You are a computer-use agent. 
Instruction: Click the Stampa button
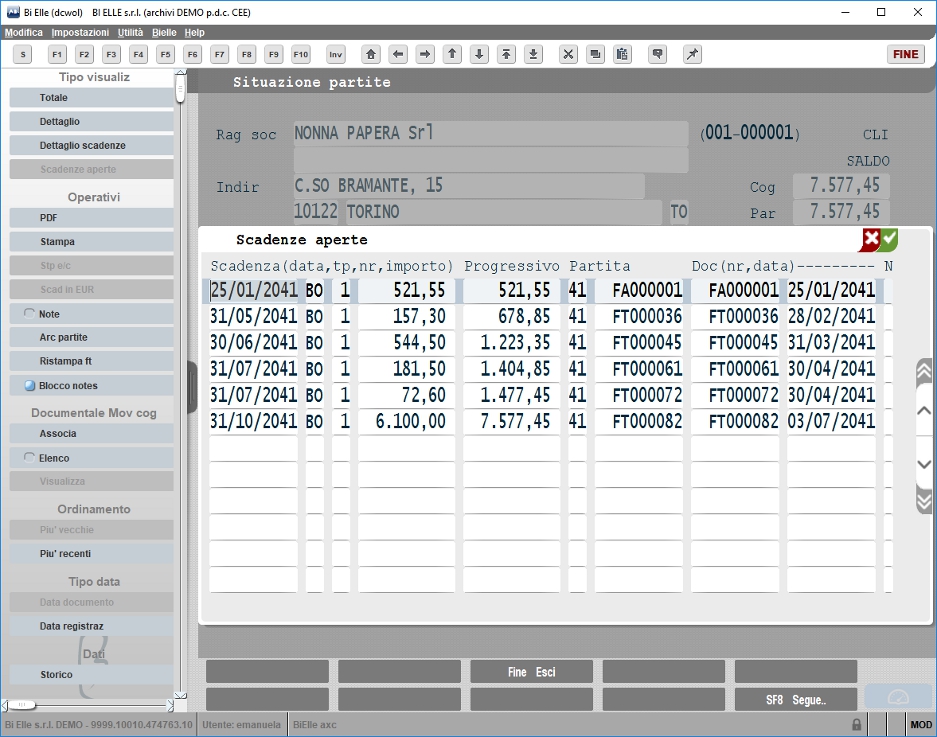click(x=91, y=241)
